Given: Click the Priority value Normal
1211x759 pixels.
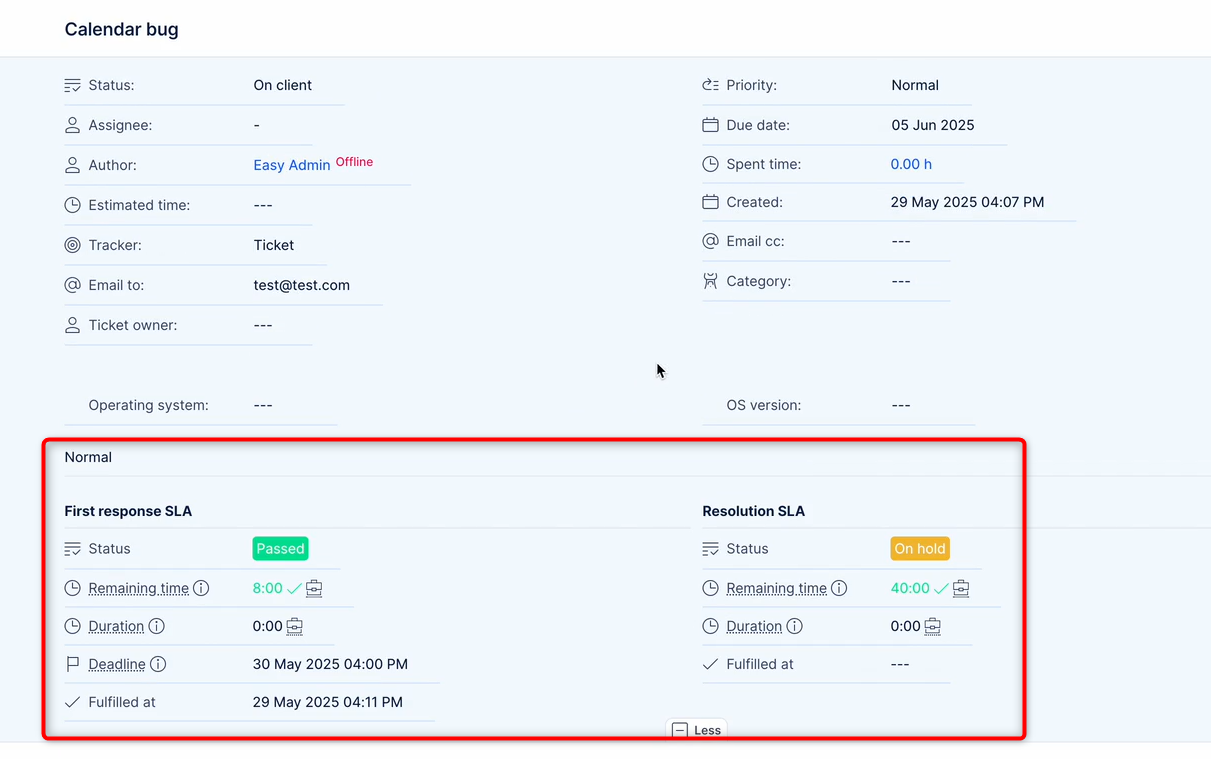Looking at the screenshot, I should click(914, 85).
